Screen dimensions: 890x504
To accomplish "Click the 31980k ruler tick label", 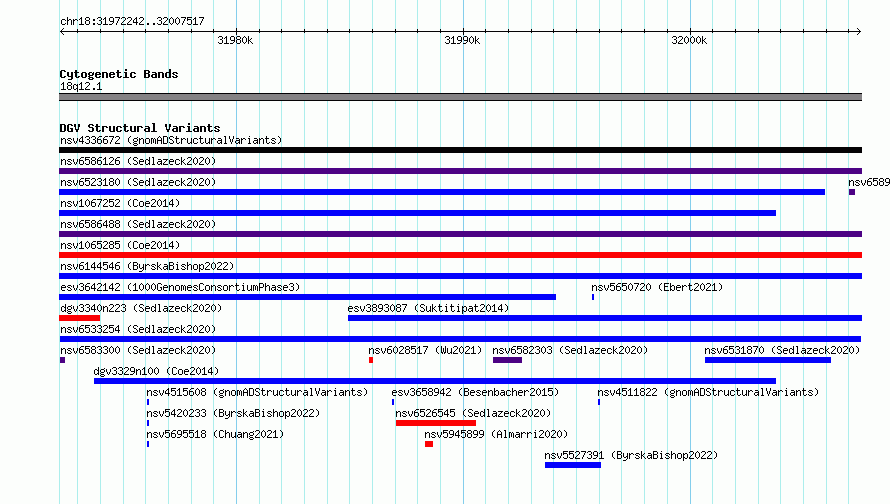I will (x=235, y=40).
